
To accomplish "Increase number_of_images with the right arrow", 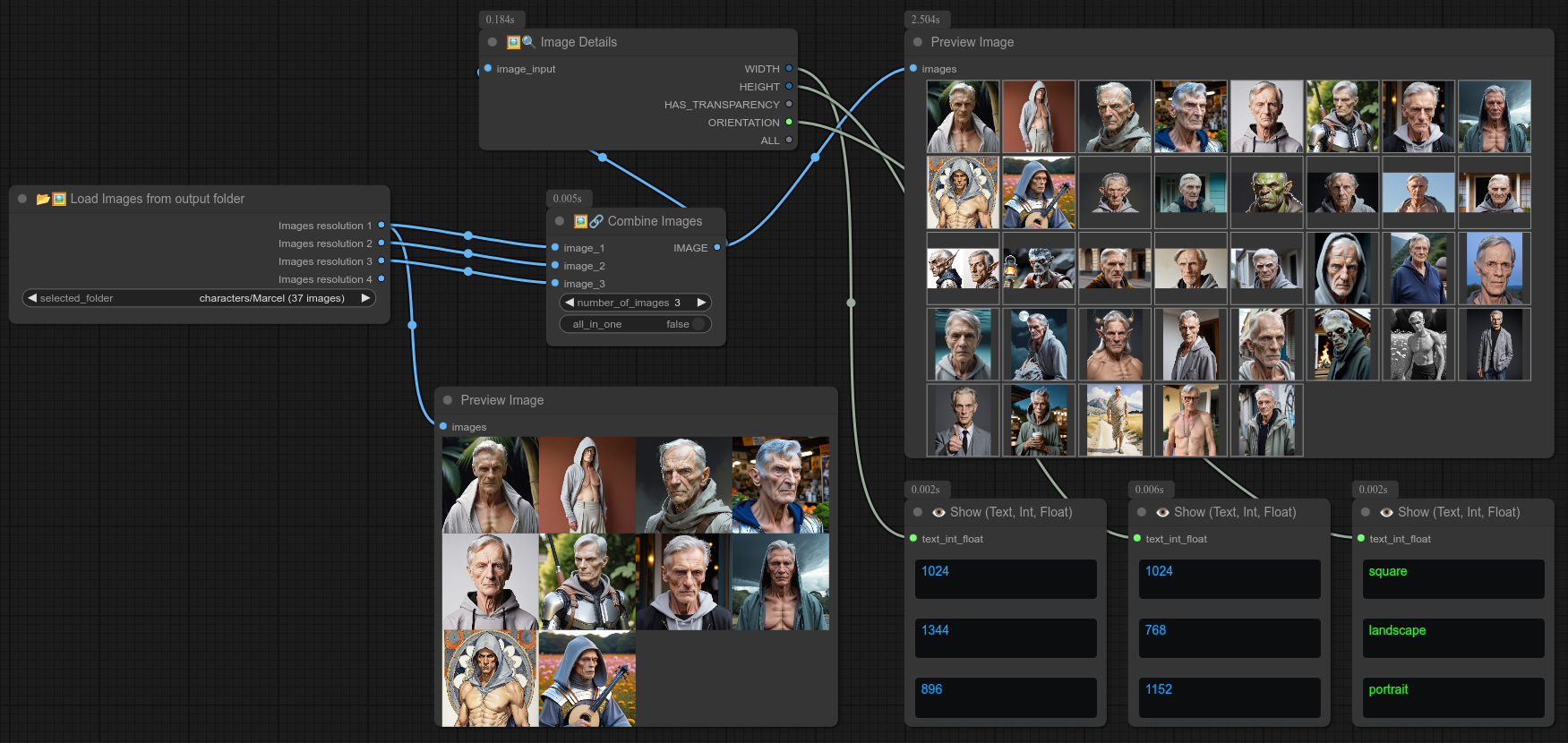I will [x=701, y=303].
